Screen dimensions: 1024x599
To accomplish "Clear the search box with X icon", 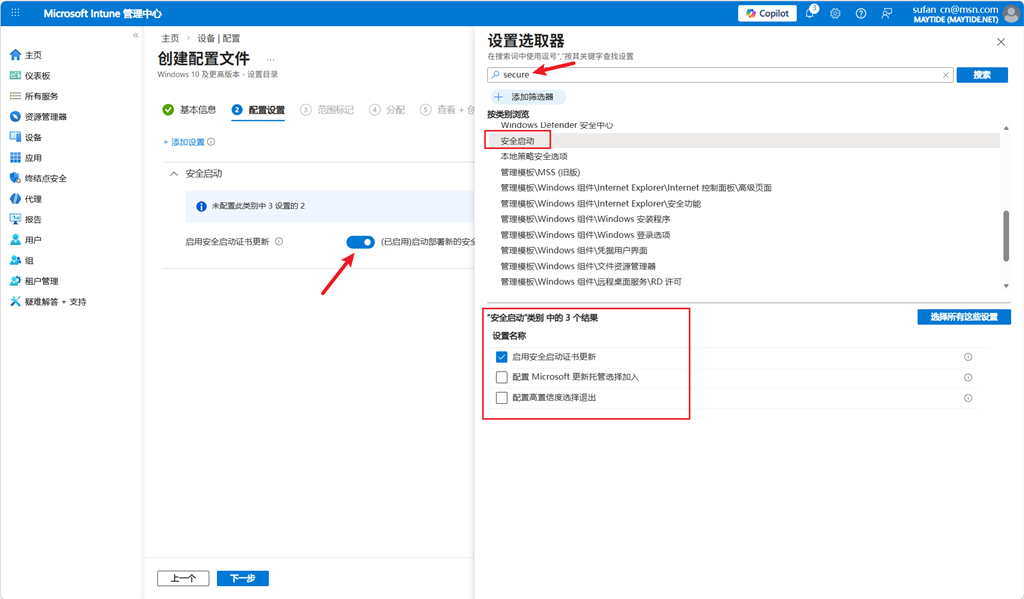I will tap(946, 75).
